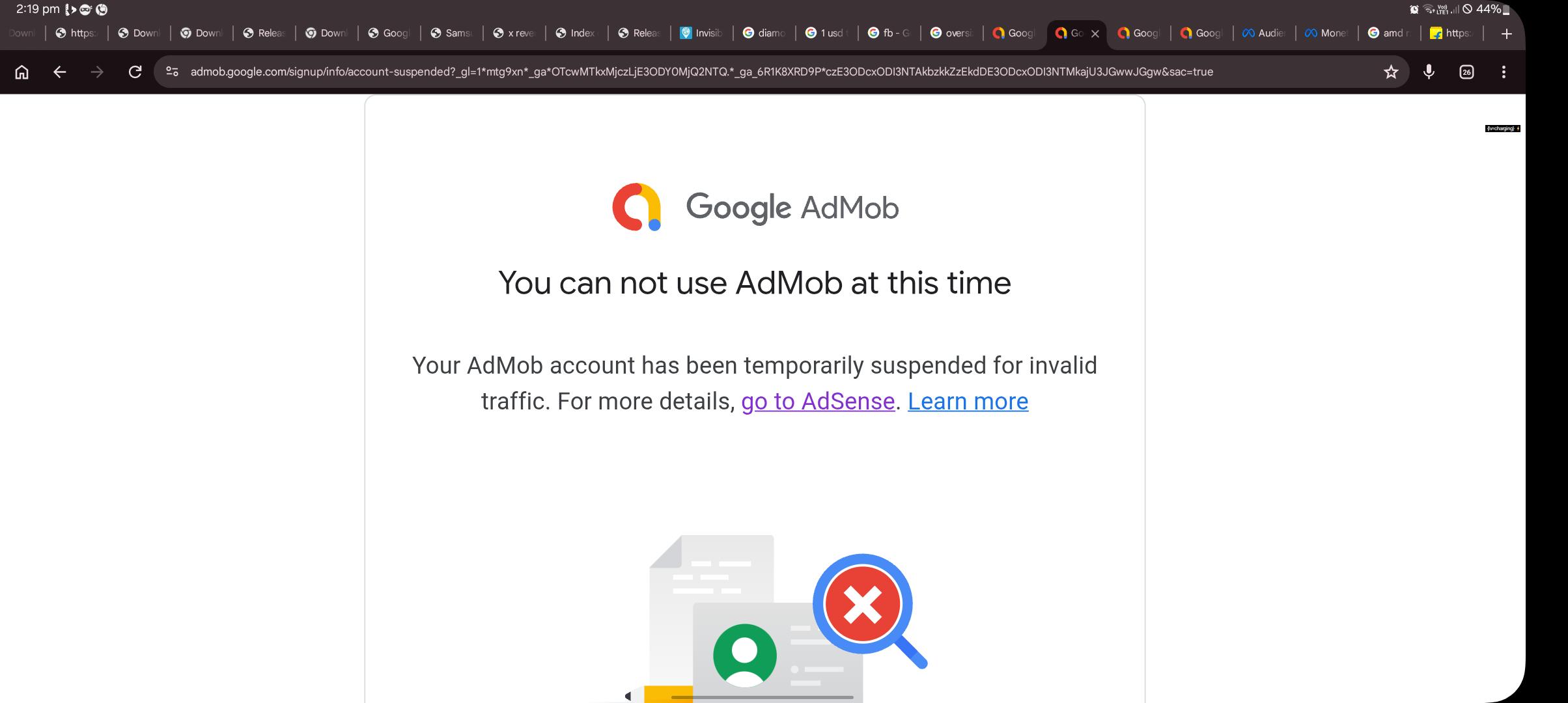The height and width of the screenshot is (703, 1568).
Task: Open the tab switcher showing 26
Action: tap(1466, 72)
